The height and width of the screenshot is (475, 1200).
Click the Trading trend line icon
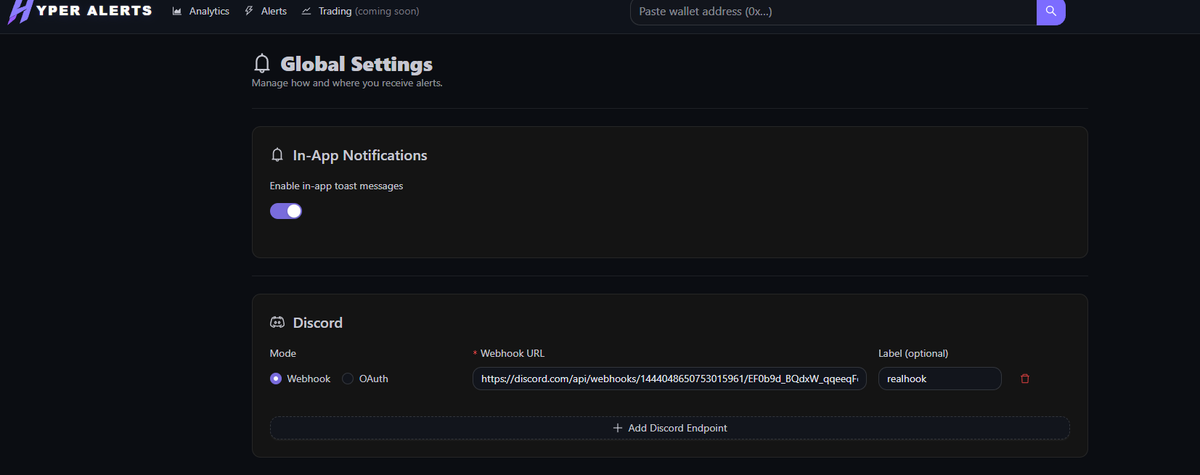pyautogui.click(x=307, y=11)
